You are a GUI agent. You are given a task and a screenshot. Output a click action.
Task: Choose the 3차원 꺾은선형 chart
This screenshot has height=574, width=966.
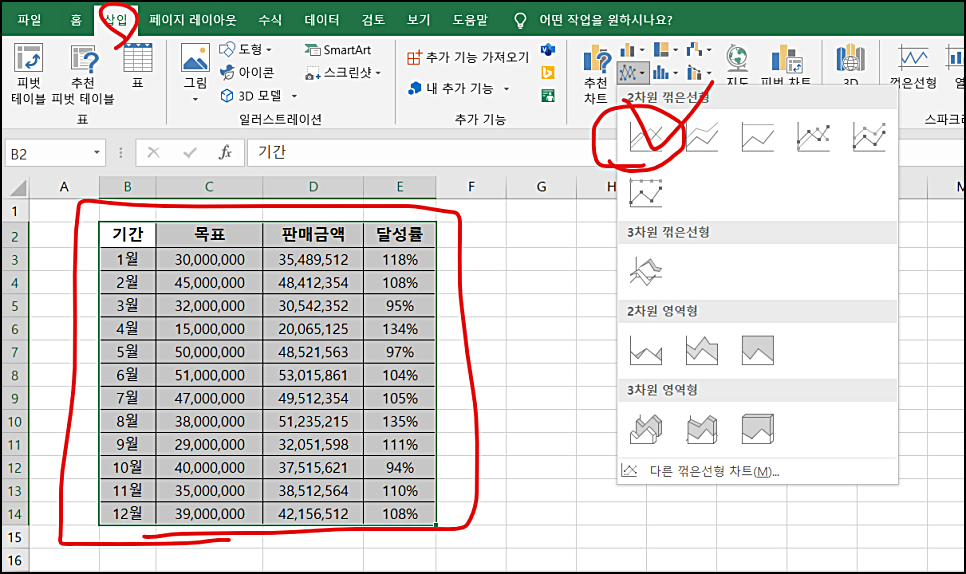(x=646, y=271)
